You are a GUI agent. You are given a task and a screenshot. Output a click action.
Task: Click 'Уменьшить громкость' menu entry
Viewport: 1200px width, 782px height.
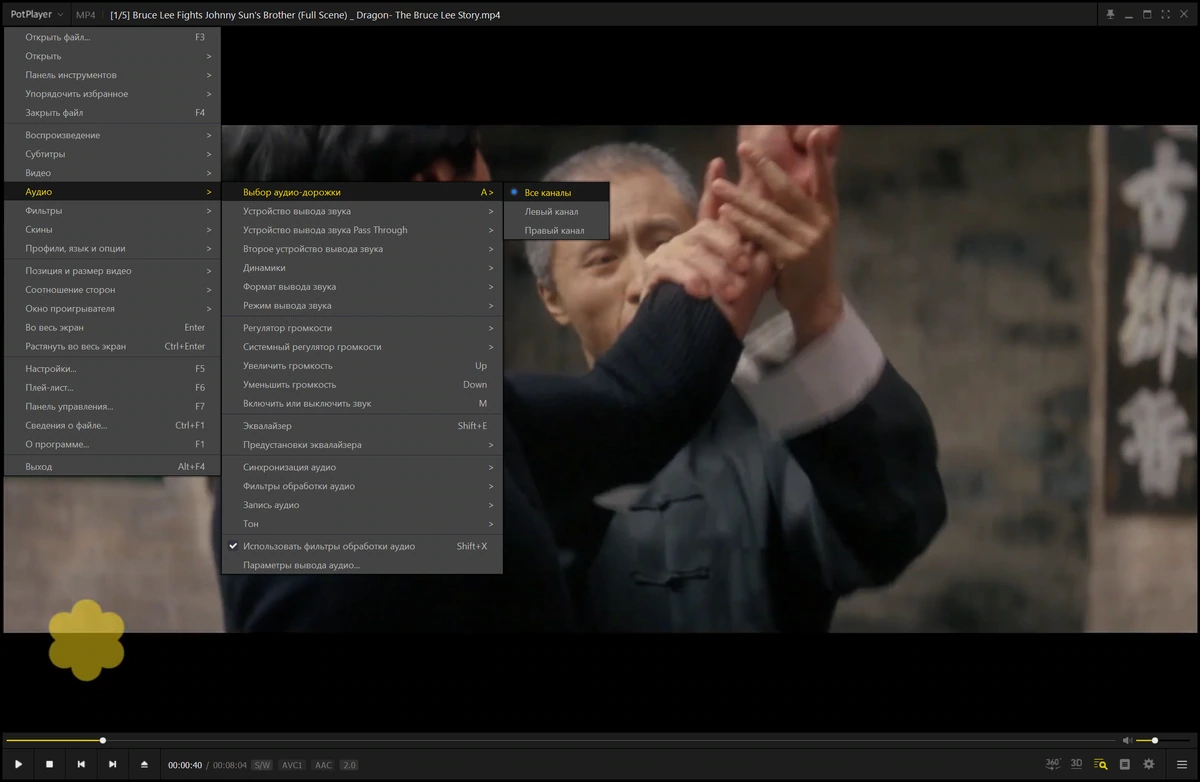(x=362, y=385)
